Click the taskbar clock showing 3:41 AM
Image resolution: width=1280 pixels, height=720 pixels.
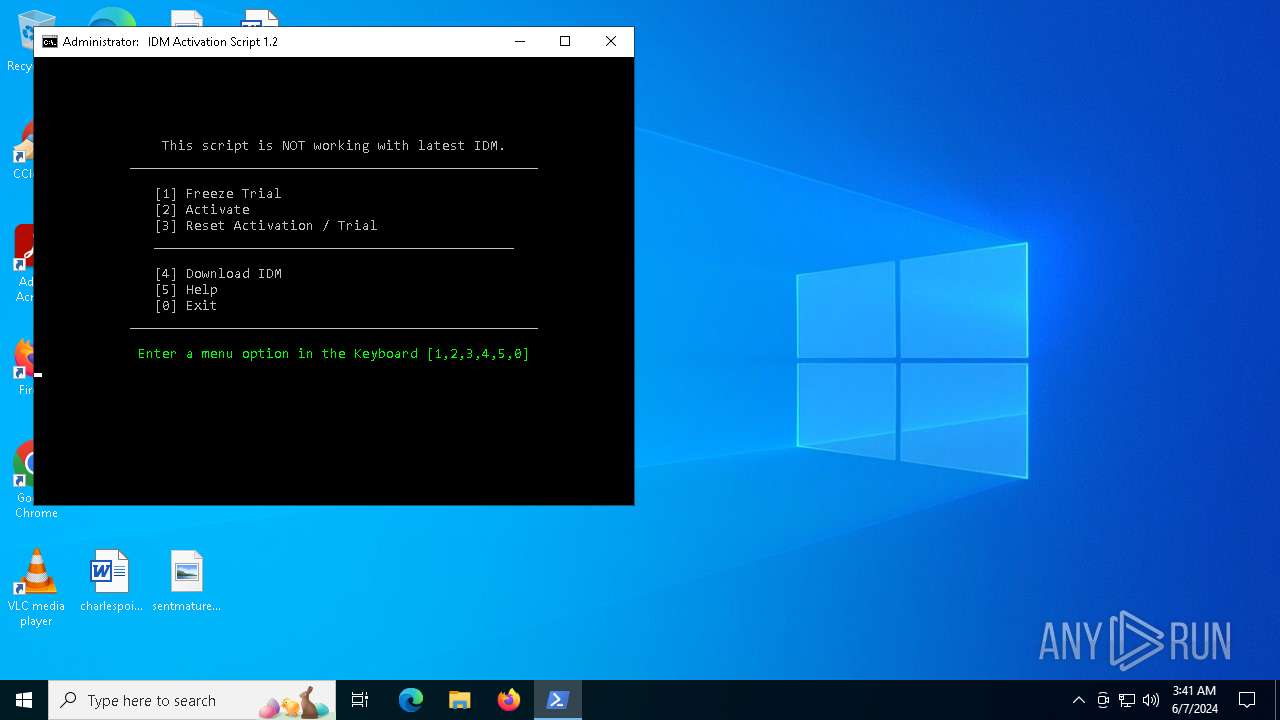(1194, 700)
